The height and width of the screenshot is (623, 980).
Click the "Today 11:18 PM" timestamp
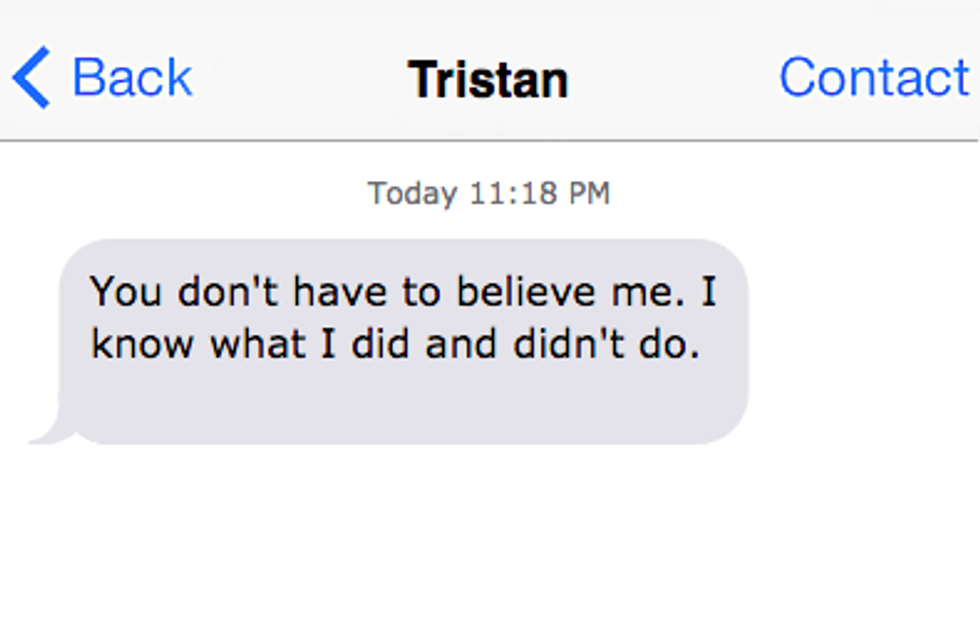pos(488,193)
